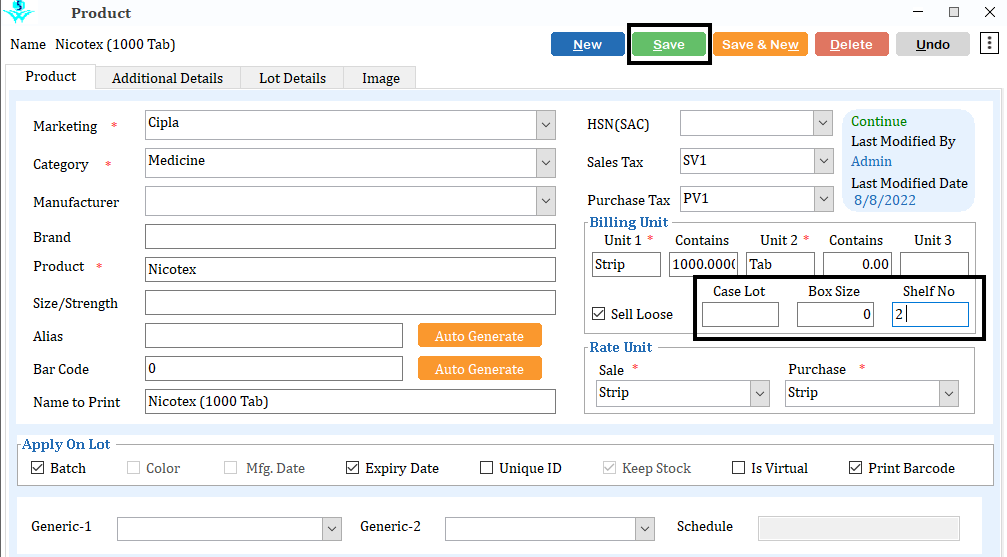Click the Shelf No input field
Image resolution: width=1007 pixels, height=557 pixels.
(931, 314)
